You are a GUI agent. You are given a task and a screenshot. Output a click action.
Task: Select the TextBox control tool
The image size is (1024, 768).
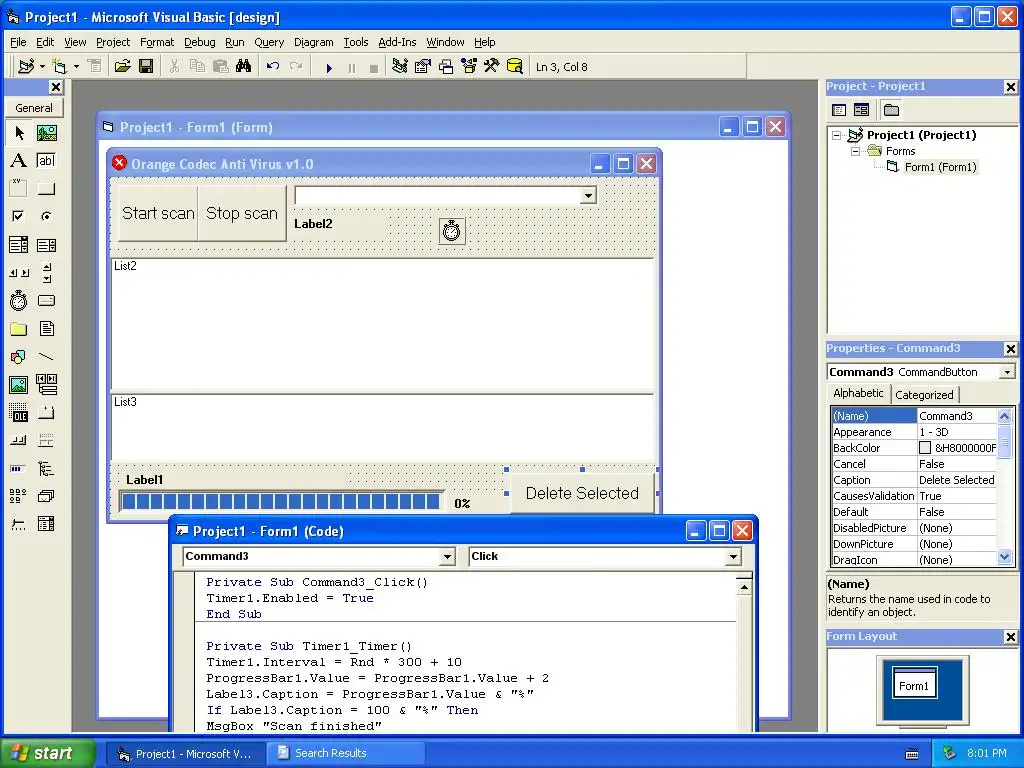pos(46,161)
